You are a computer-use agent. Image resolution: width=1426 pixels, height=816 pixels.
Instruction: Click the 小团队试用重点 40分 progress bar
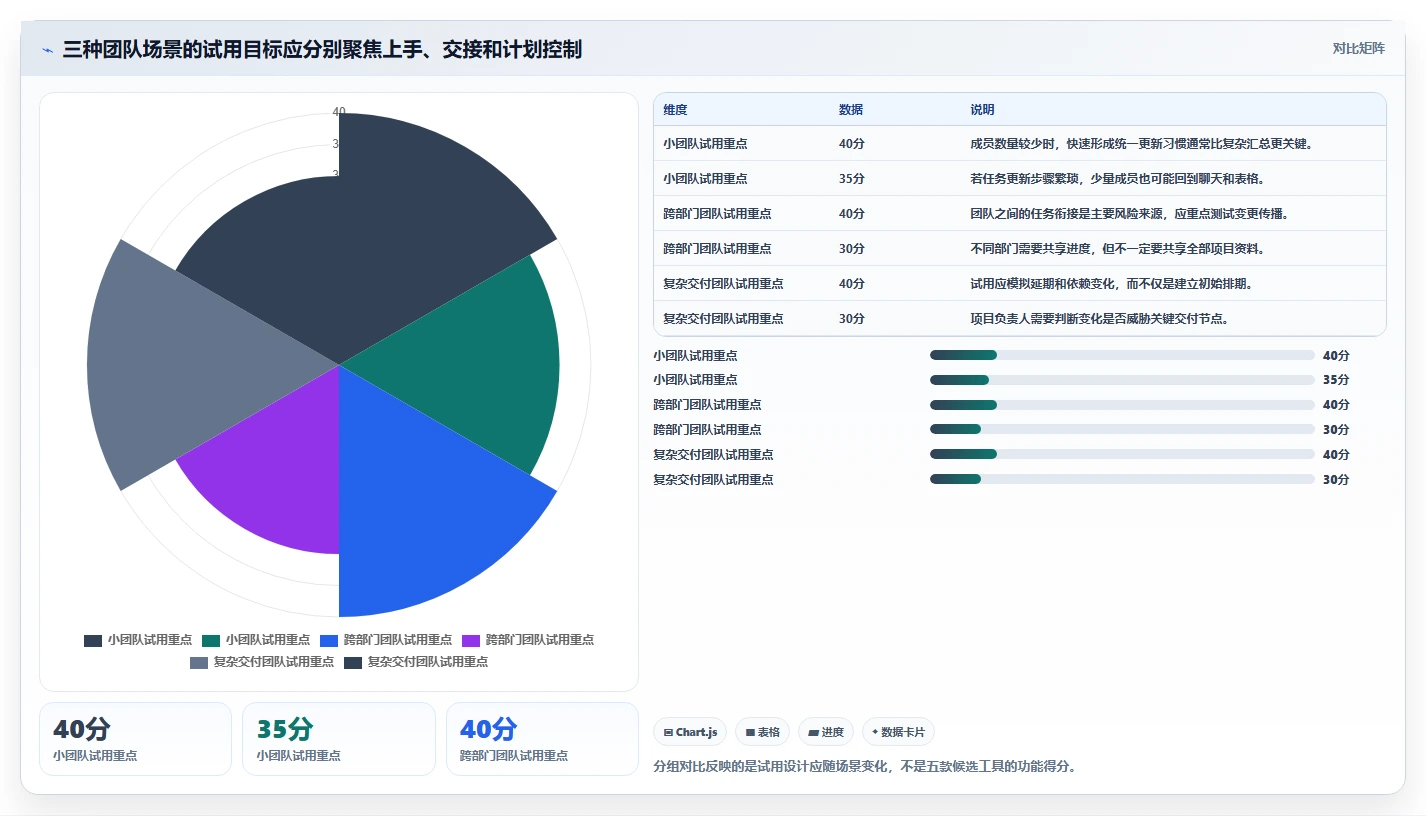click(x=1122, y=355)
